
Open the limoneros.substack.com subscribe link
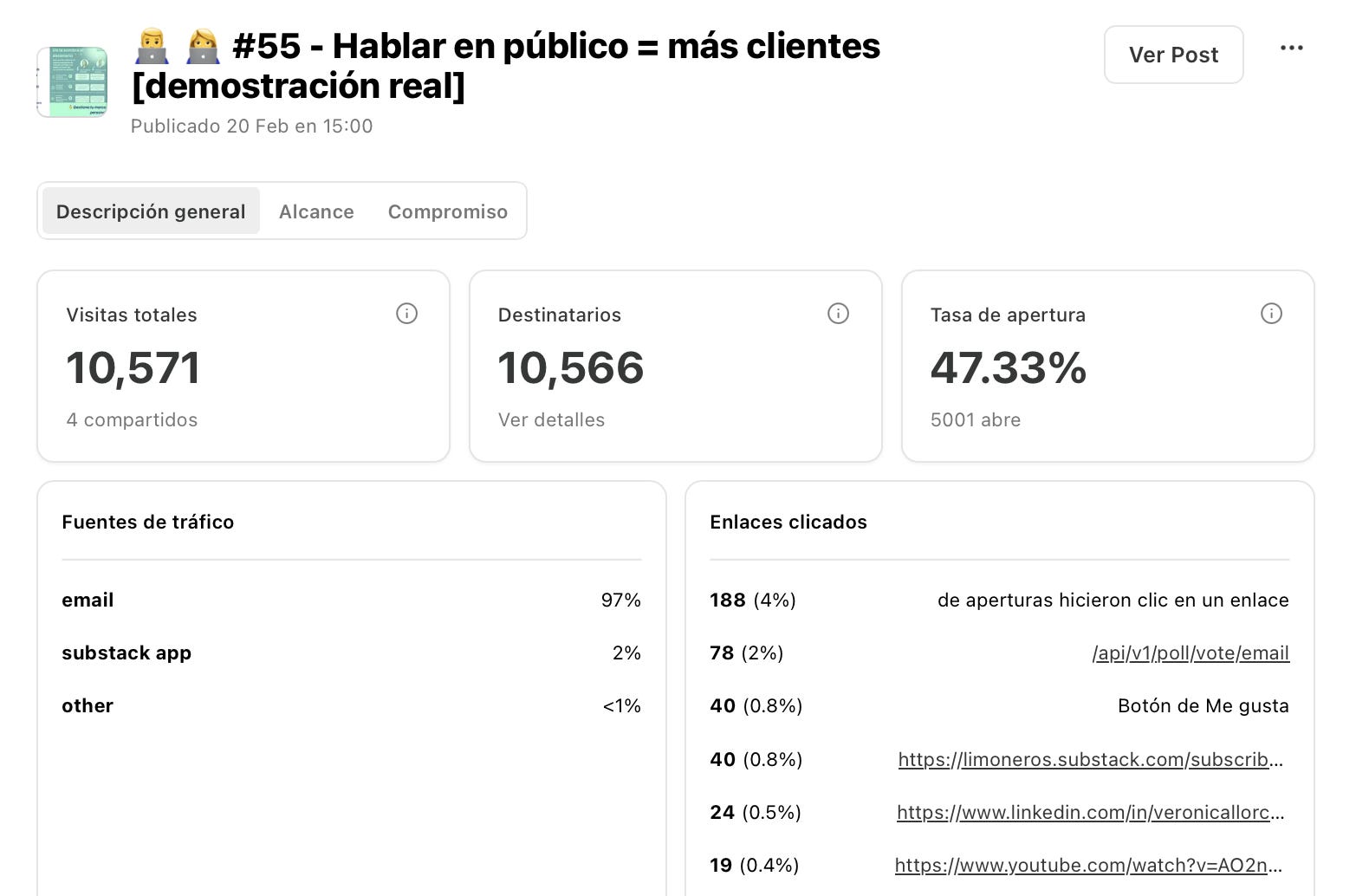coord(1091,760)
